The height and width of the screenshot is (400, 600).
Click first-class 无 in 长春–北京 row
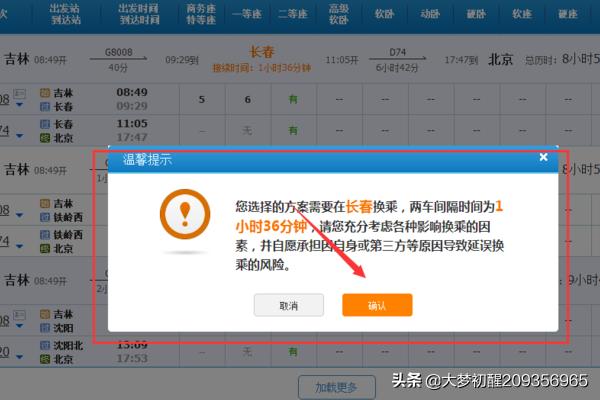pyautogui.click(x=248, y=131)
